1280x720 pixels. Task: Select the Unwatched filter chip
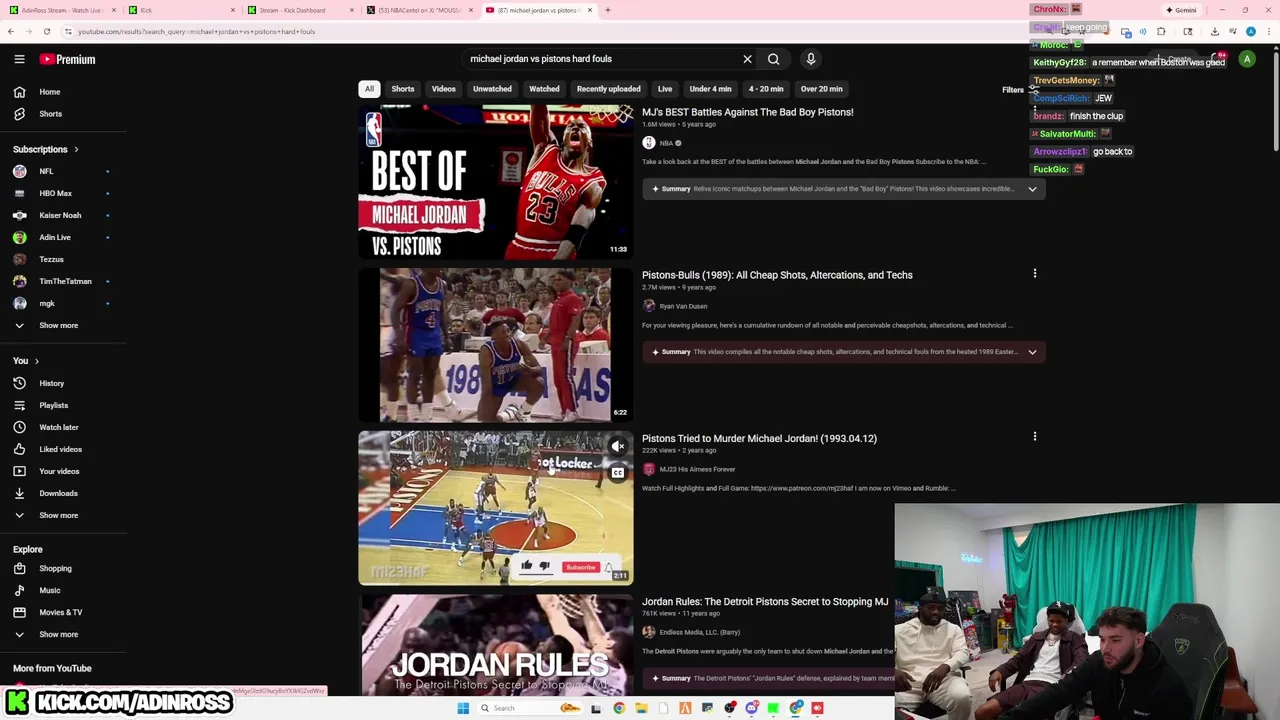click(x=492, y=89)
